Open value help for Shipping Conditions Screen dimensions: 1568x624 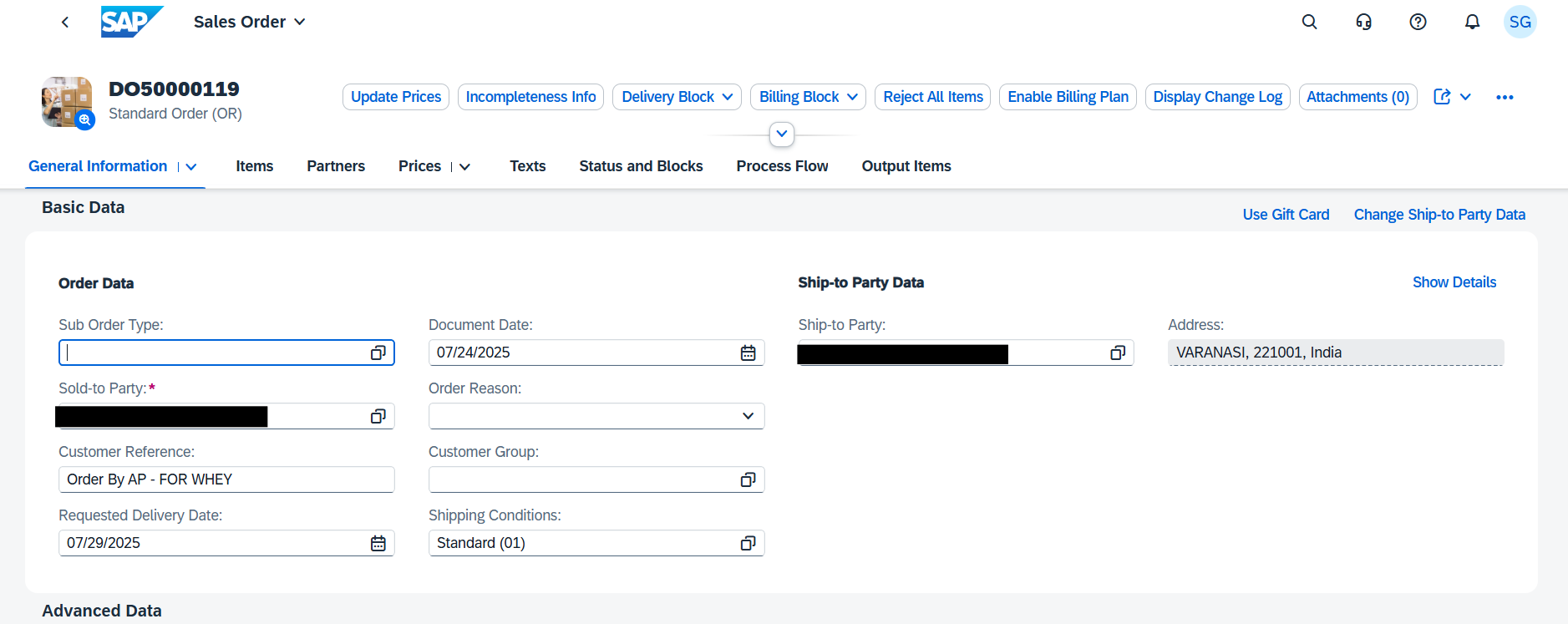748,544
